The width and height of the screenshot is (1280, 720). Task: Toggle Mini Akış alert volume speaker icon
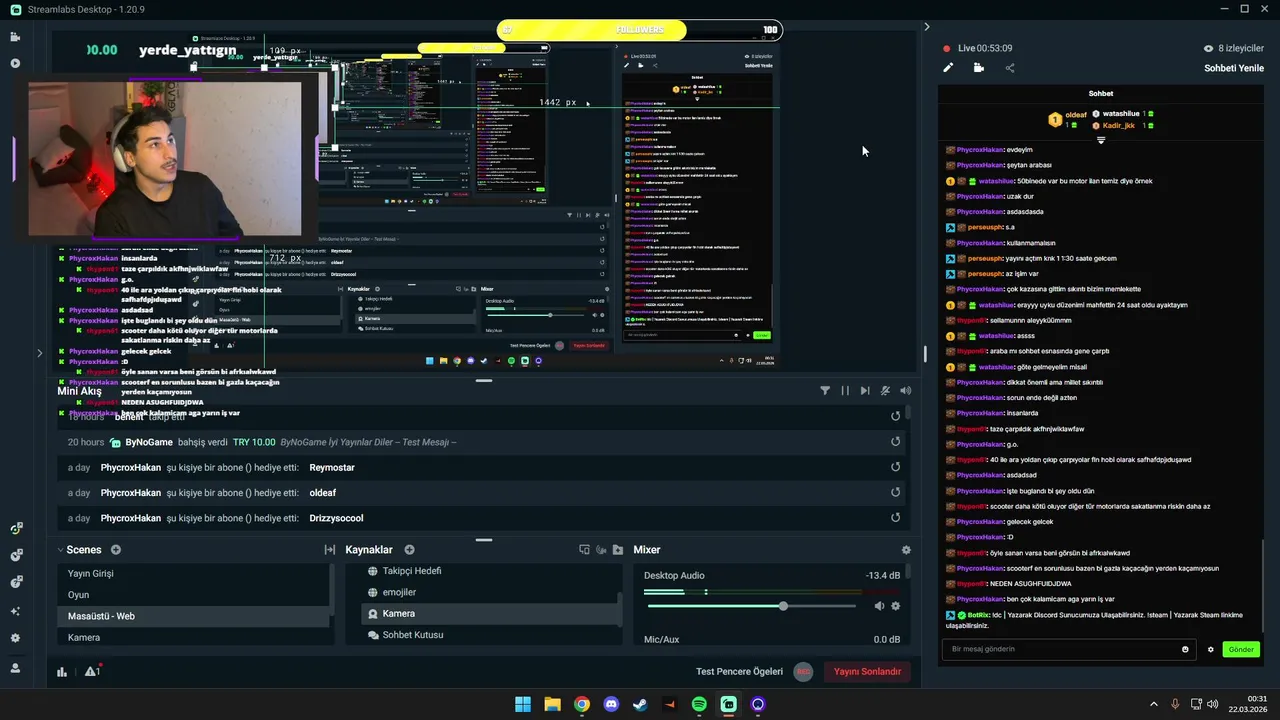(x=905, y=391)
